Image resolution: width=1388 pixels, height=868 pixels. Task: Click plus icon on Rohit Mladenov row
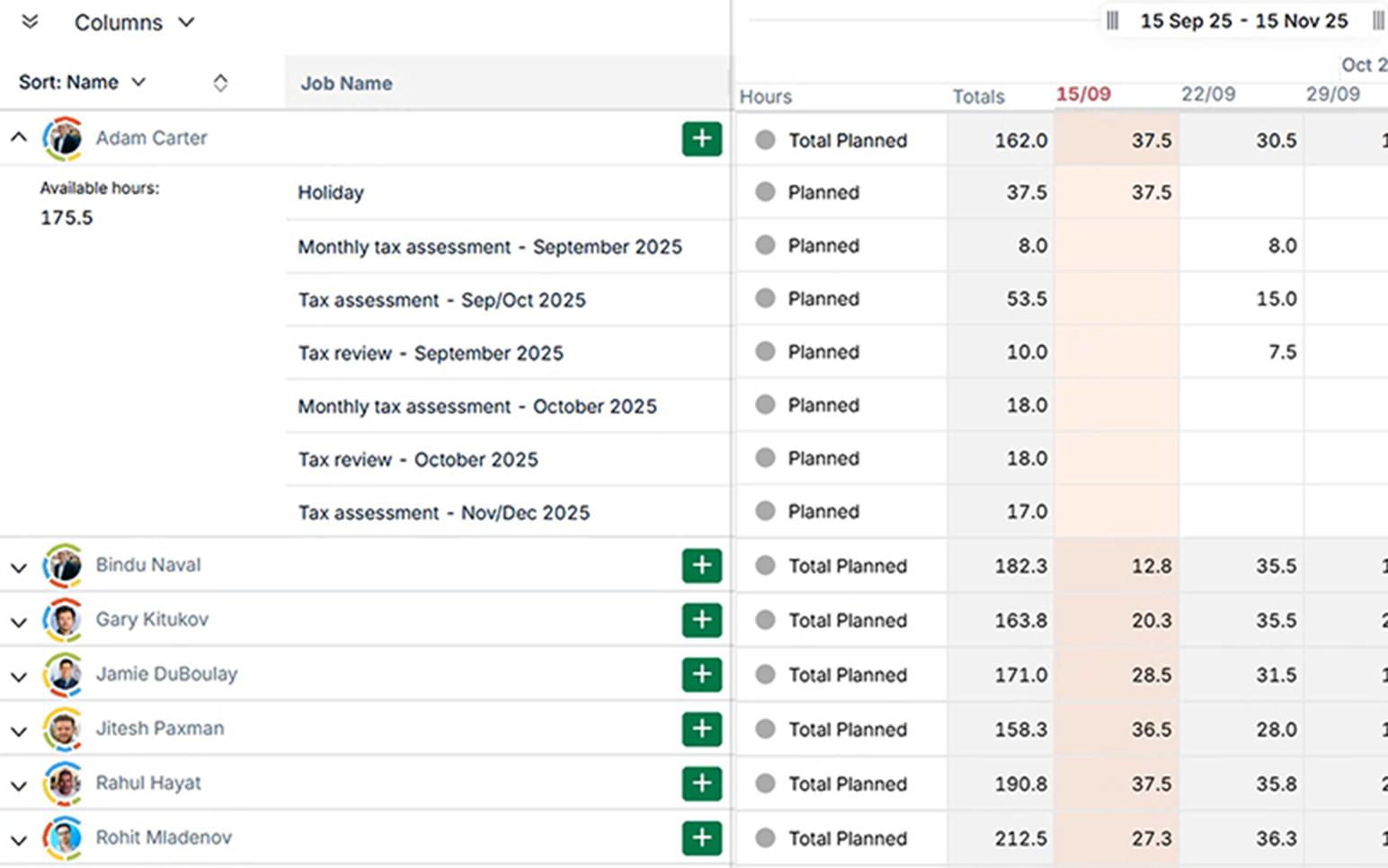click(701, 838)
